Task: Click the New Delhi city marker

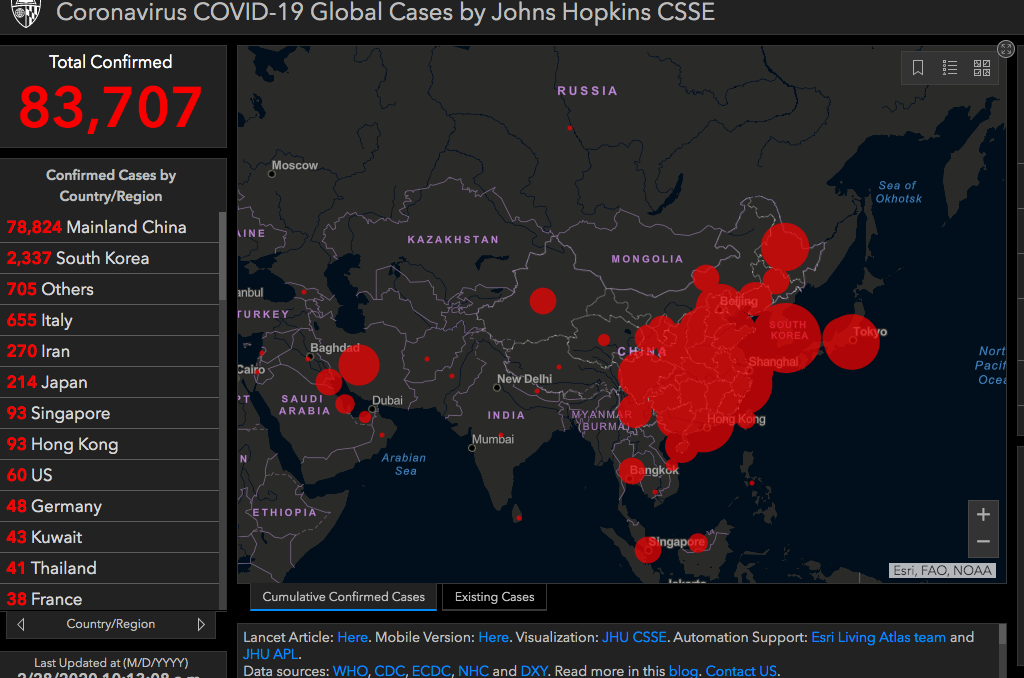Action: point(497,388)
